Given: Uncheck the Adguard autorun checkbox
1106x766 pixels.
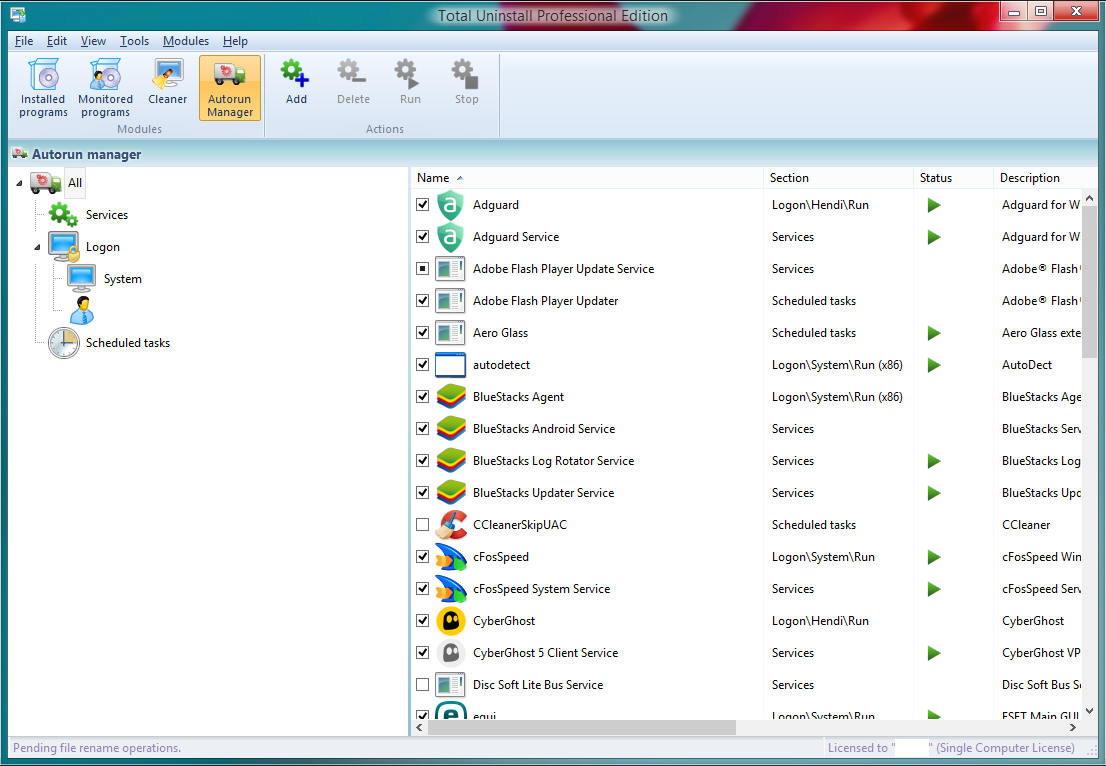Looking at the screenshot, I should click(x=423, y=205).
